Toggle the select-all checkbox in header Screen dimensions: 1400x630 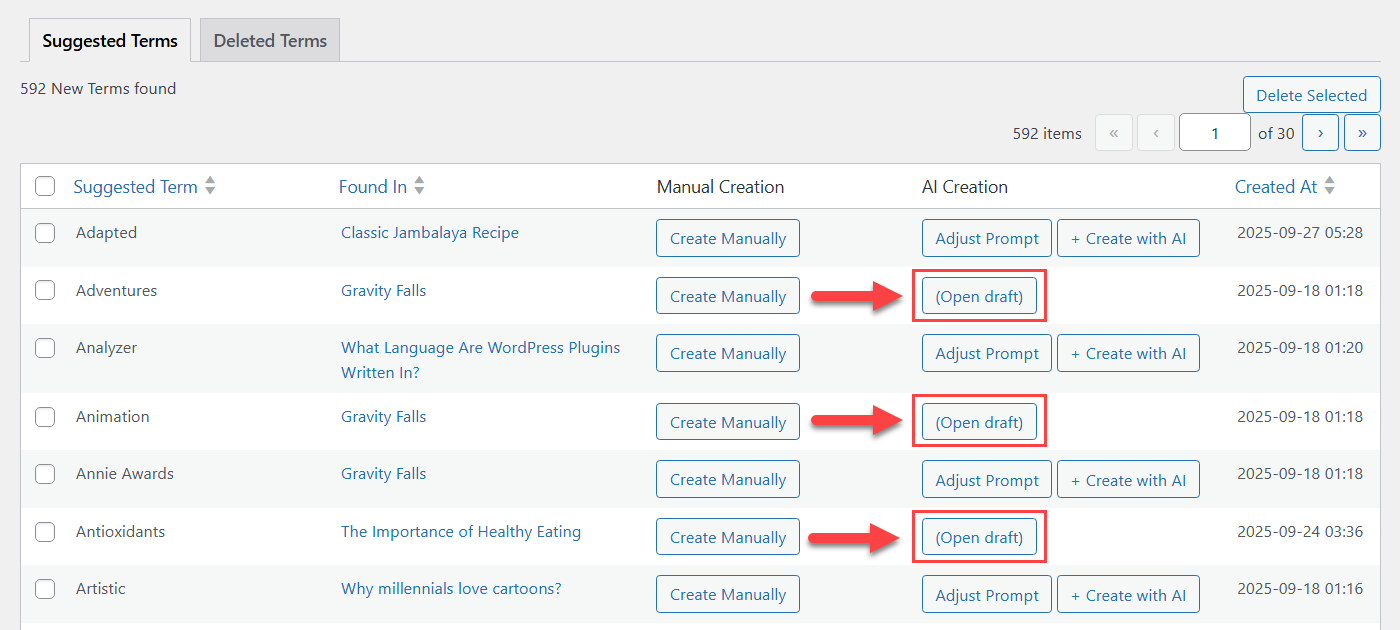[45, 186]
